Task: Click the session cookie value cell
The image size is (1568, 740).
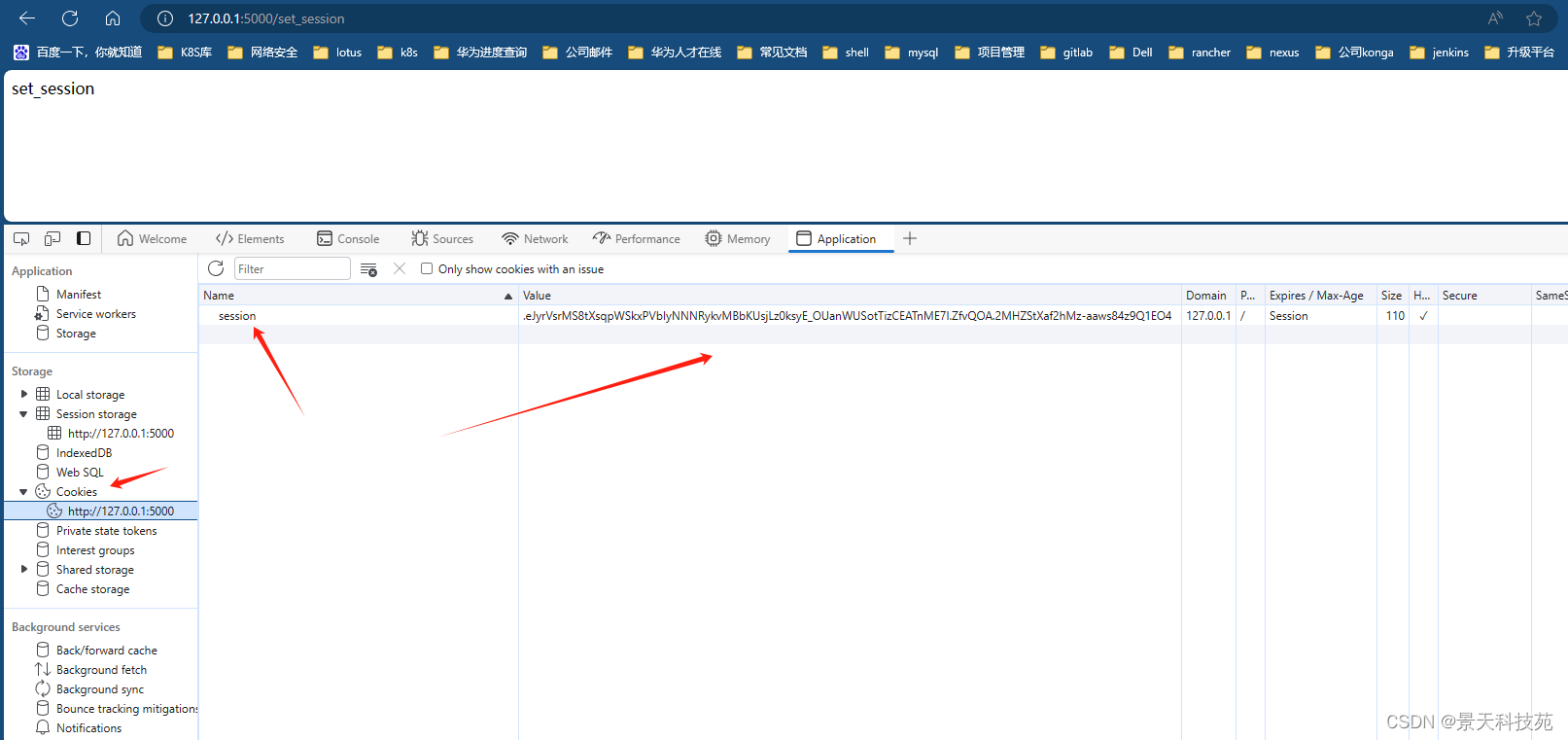Action: click(850, 315)
